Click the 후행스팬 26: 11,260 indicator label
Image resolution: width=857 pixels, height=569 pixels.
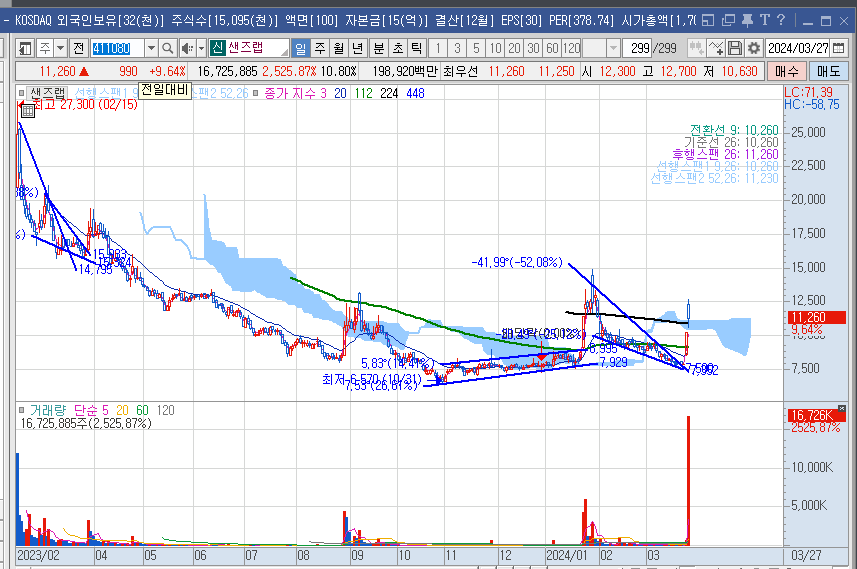click(725, 154)
